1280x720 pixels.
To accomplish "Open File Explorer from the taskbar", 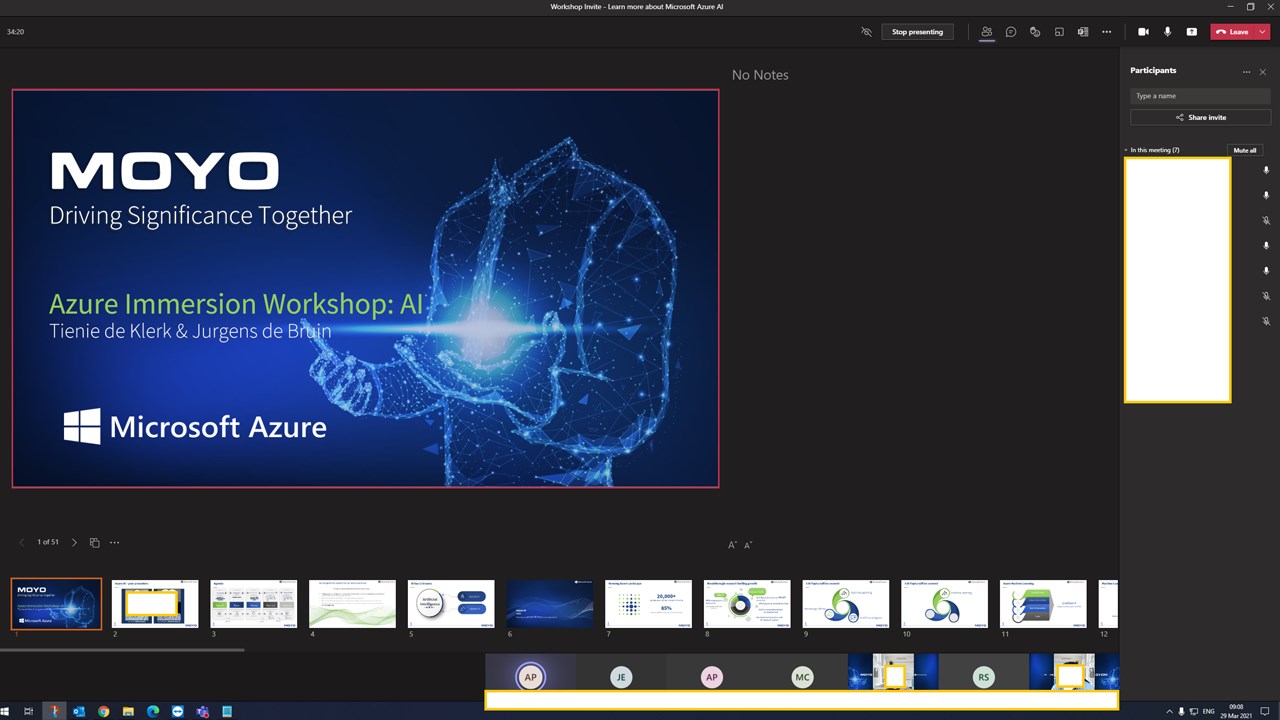I will [128, 712].
